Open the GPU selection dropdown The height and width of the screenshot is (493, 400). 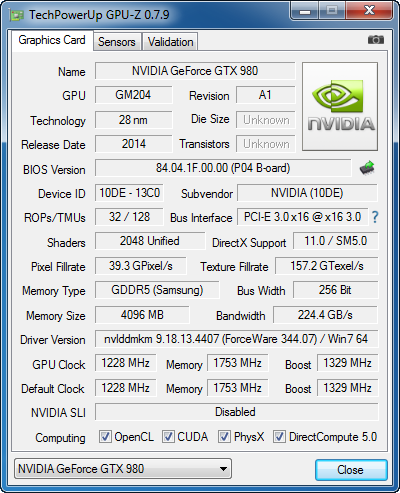tap(123, 469)
